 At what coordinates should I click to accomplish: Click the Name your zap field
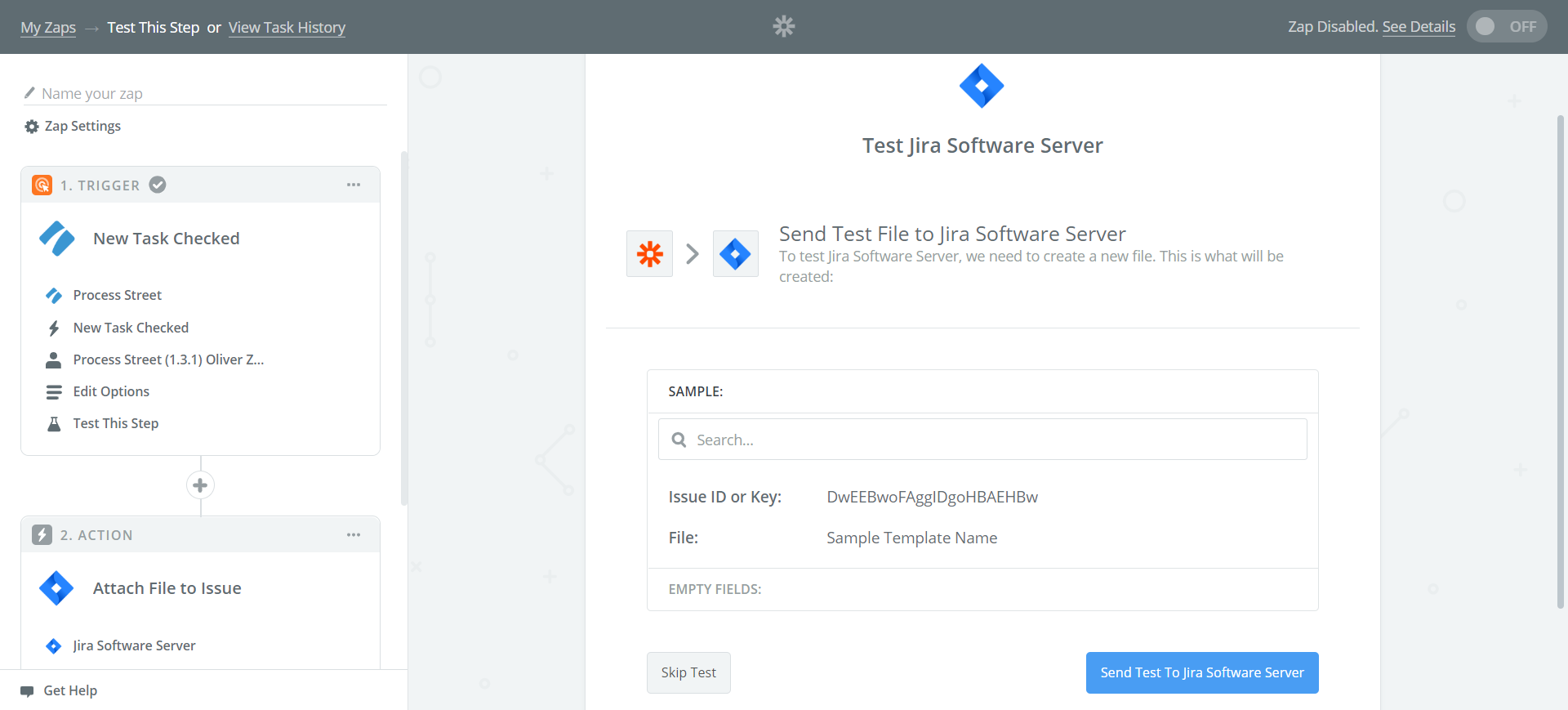tap(205, 93)
